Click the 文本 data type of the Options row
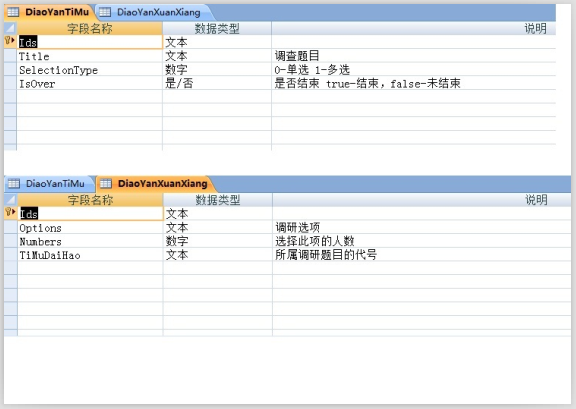 (217, 227)
